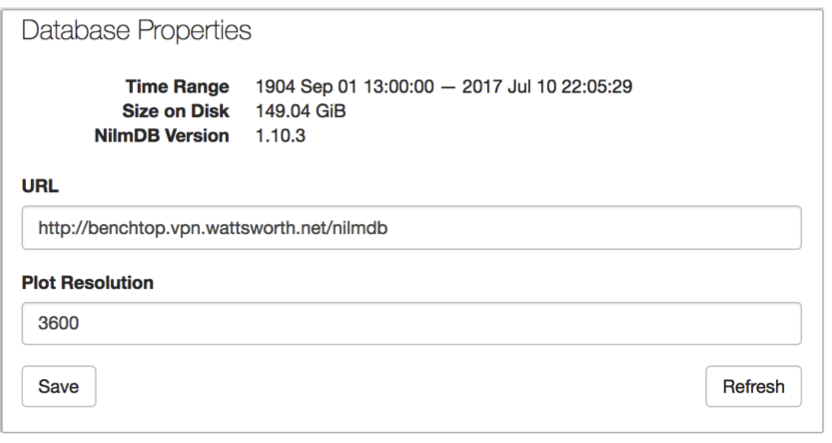
Task: Click the dash between the time range dates
Action: (448, 87)
